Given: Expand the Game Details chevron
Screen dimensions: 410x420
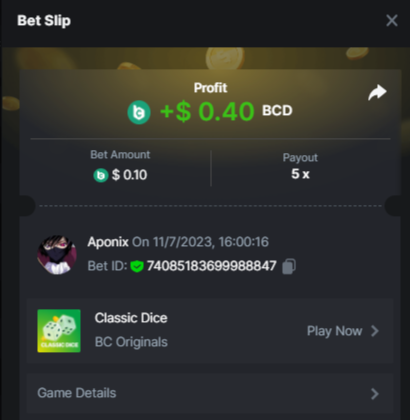Looking at the screenshot, I should 375,394.
